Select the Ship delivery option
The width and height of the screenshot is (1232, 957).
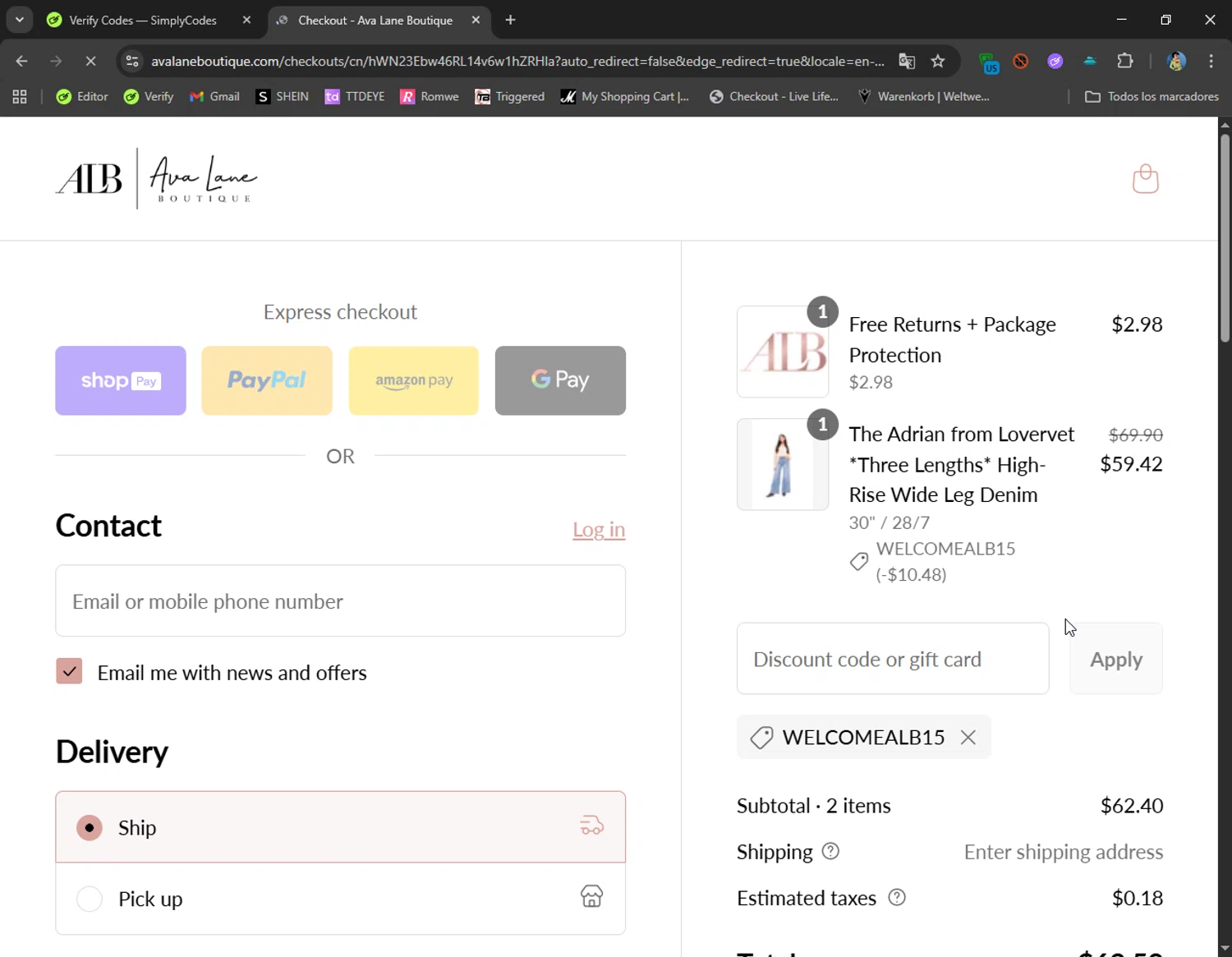(341, 827)
